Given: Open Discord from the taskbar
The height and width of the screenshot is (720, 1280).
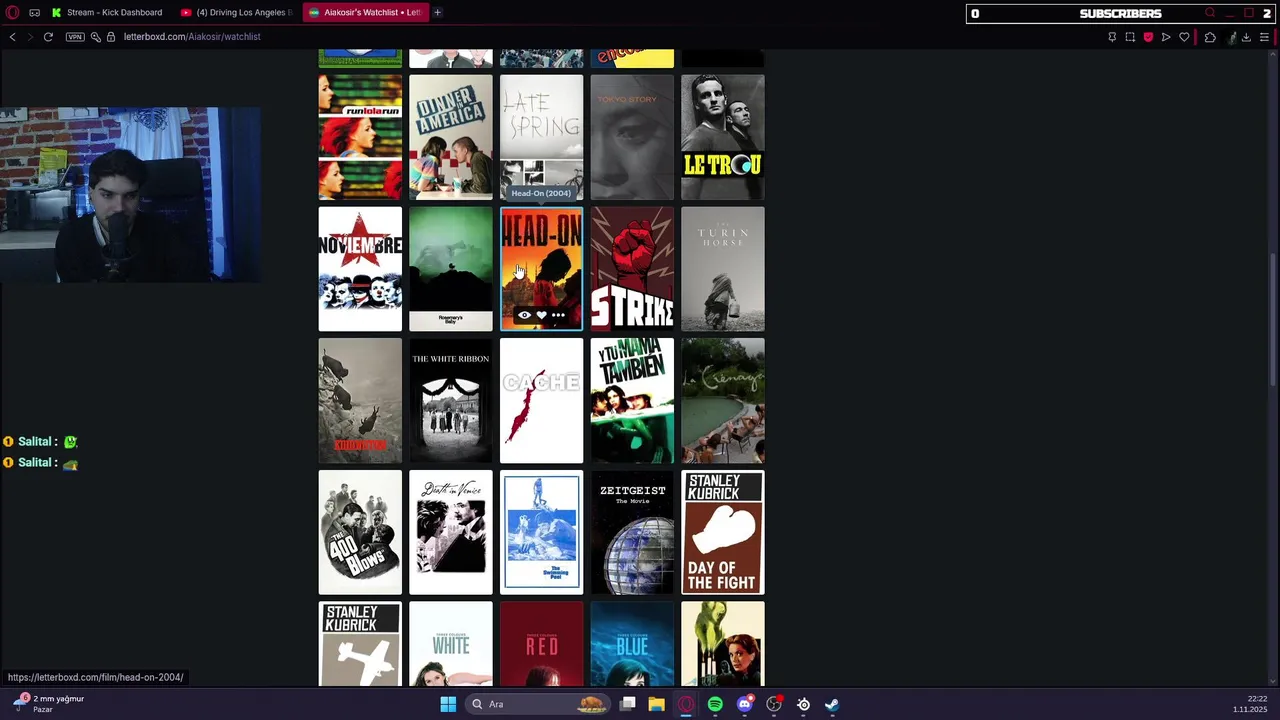Looking at the screenshot, I should (x=745, y=704).
